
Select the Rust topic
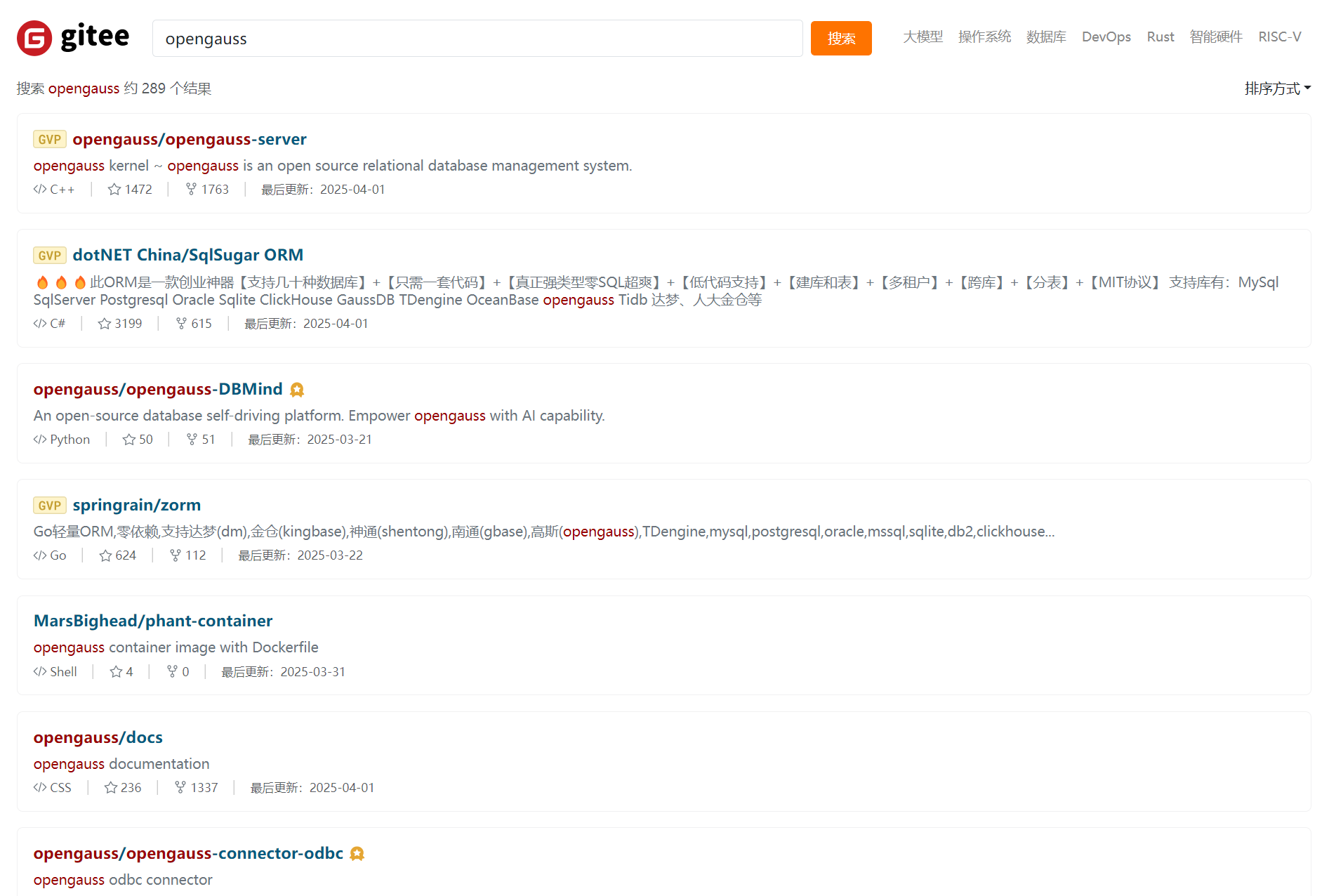[1160, 37]
